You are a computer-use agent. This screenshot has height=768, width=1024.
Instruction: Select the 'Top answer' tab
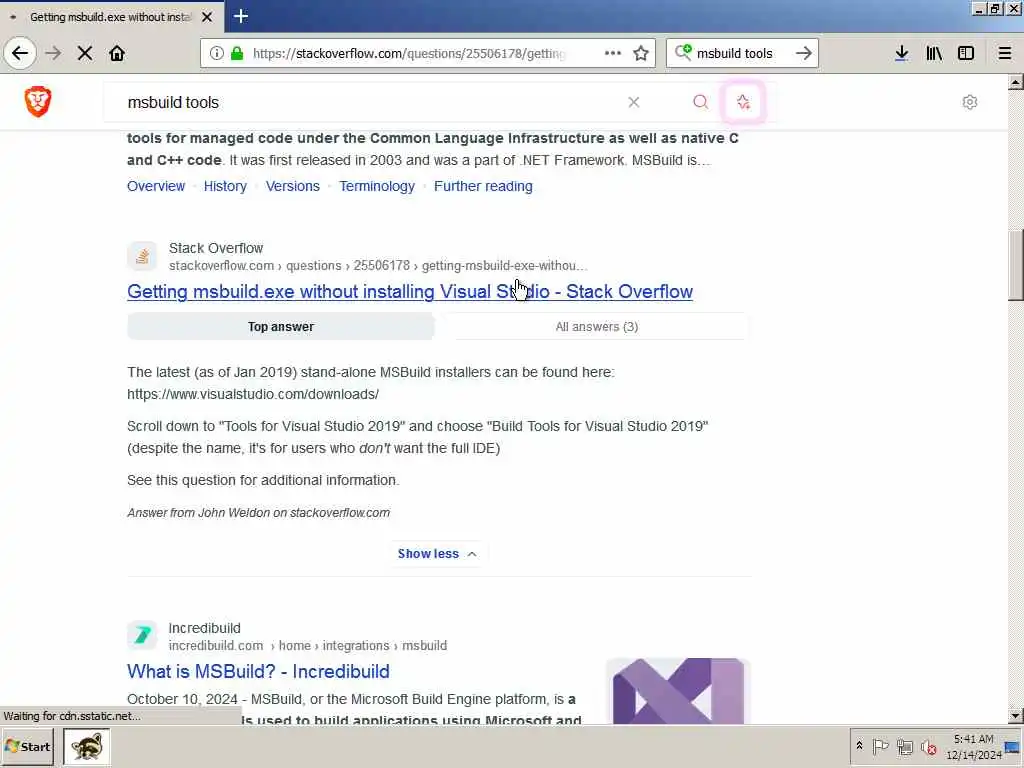point(281,327)
